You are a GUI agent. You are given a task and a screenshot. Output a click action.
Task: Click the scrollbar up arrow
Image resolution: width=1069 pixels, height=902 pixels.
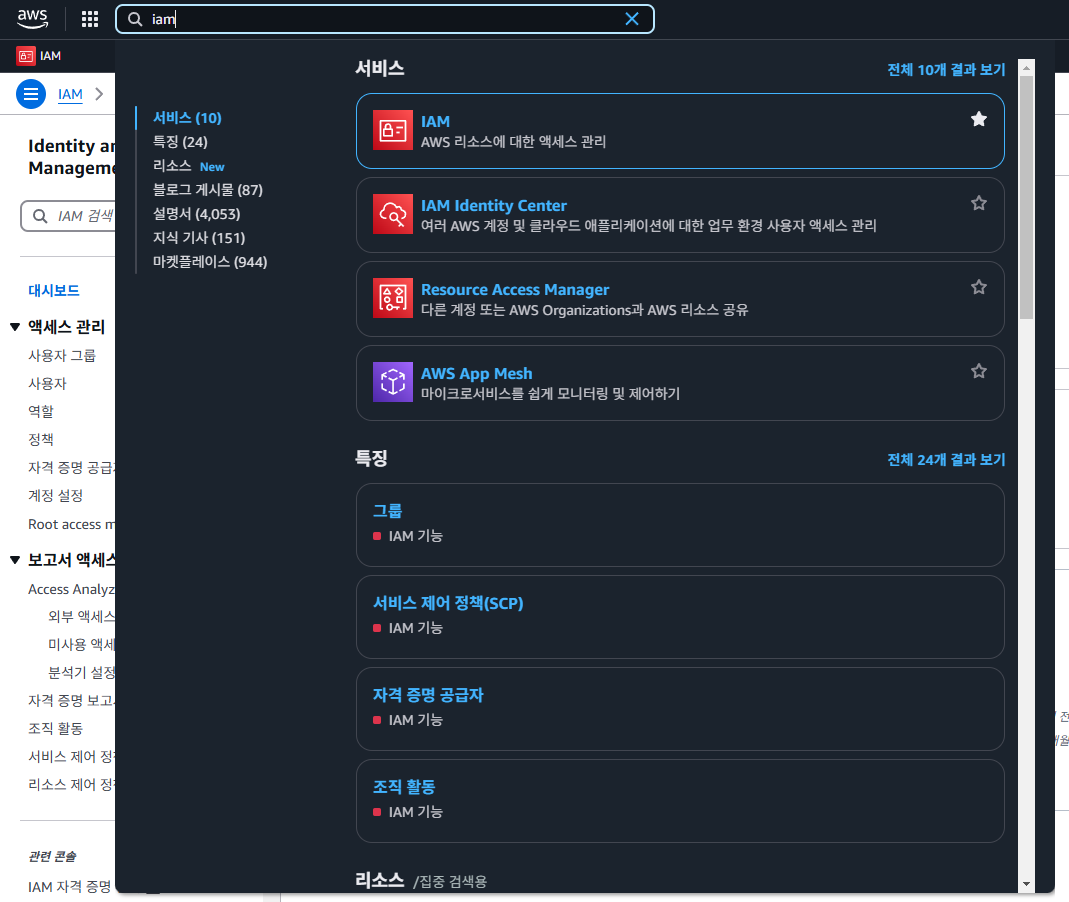[x=1026, y=68]
